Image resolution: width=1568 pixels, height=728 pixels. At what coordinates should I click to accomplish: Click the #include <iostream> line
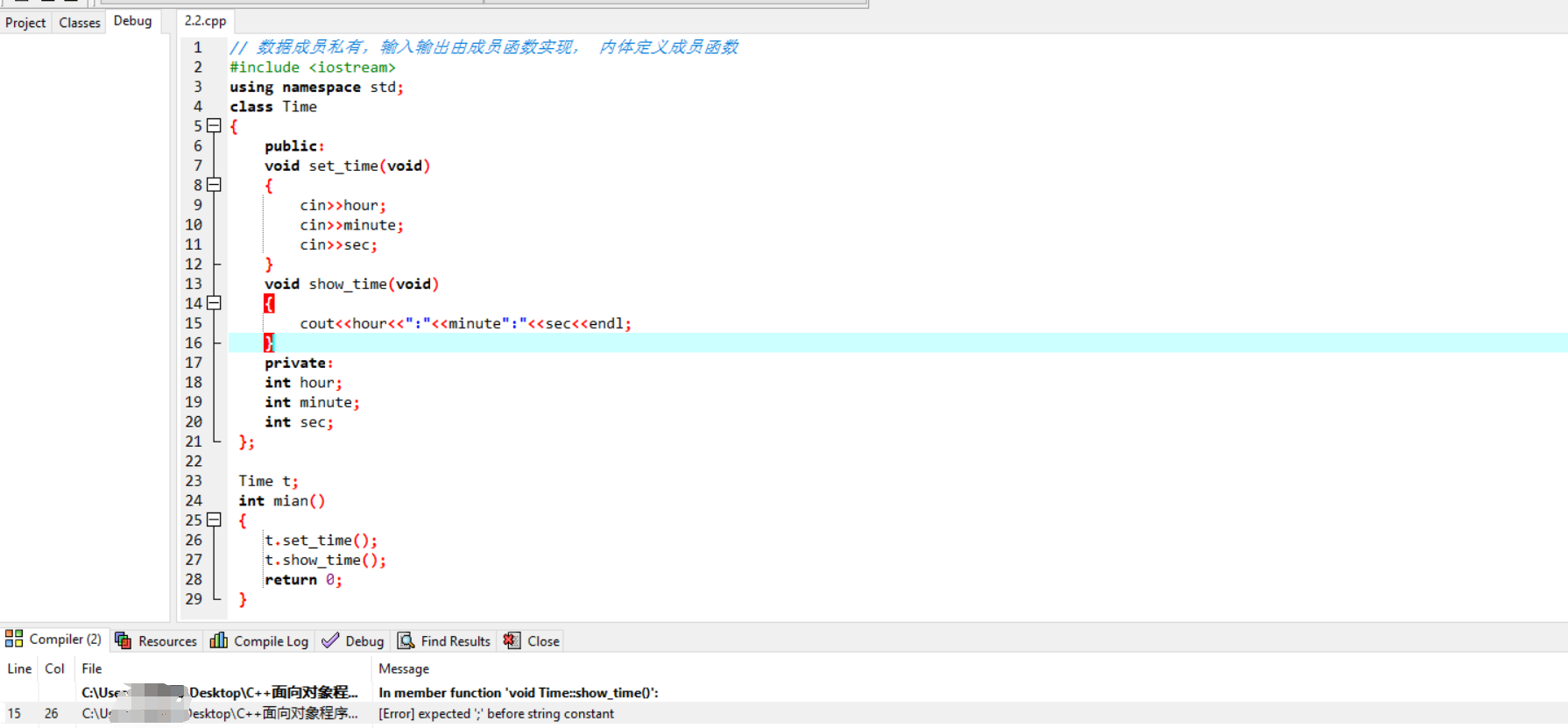[313, 67]
